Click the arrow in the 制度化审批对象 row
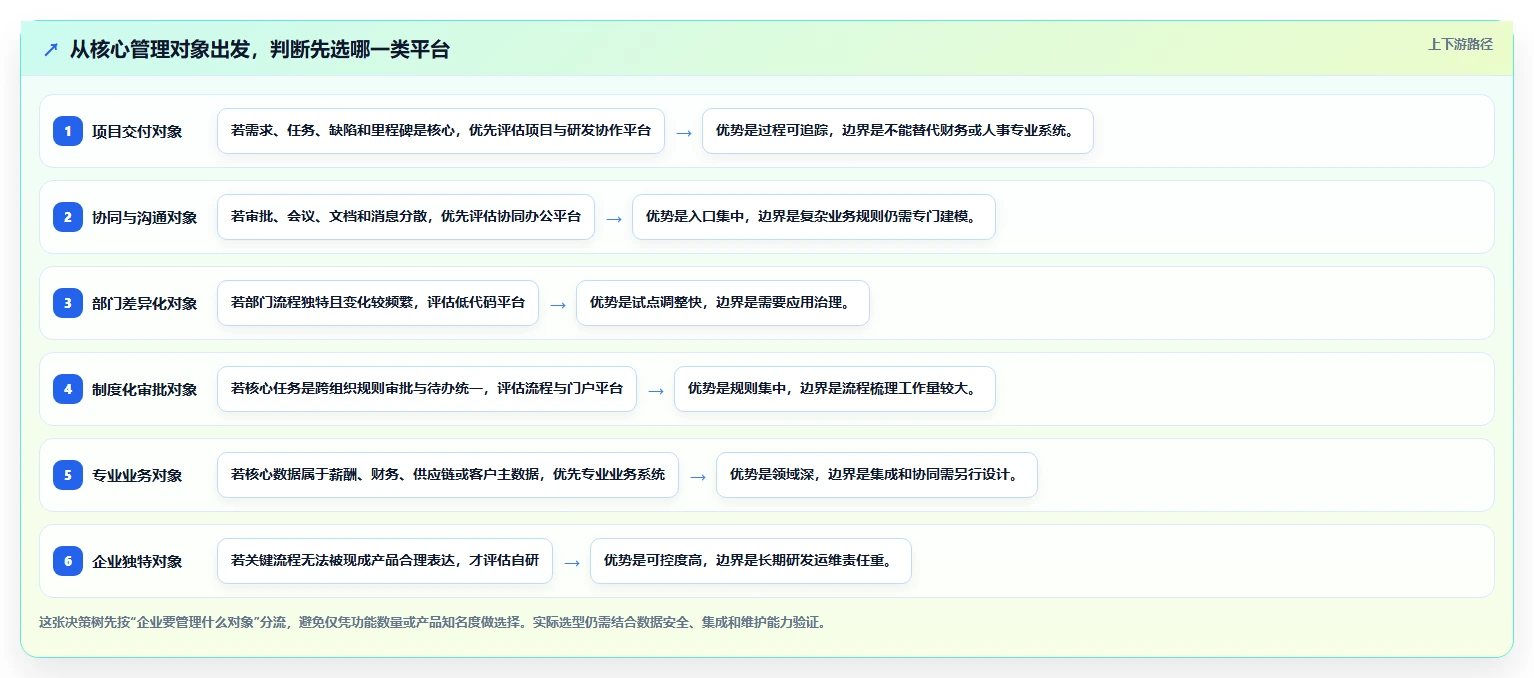Viewport: 1534px width, 678px height. [656, 390]
